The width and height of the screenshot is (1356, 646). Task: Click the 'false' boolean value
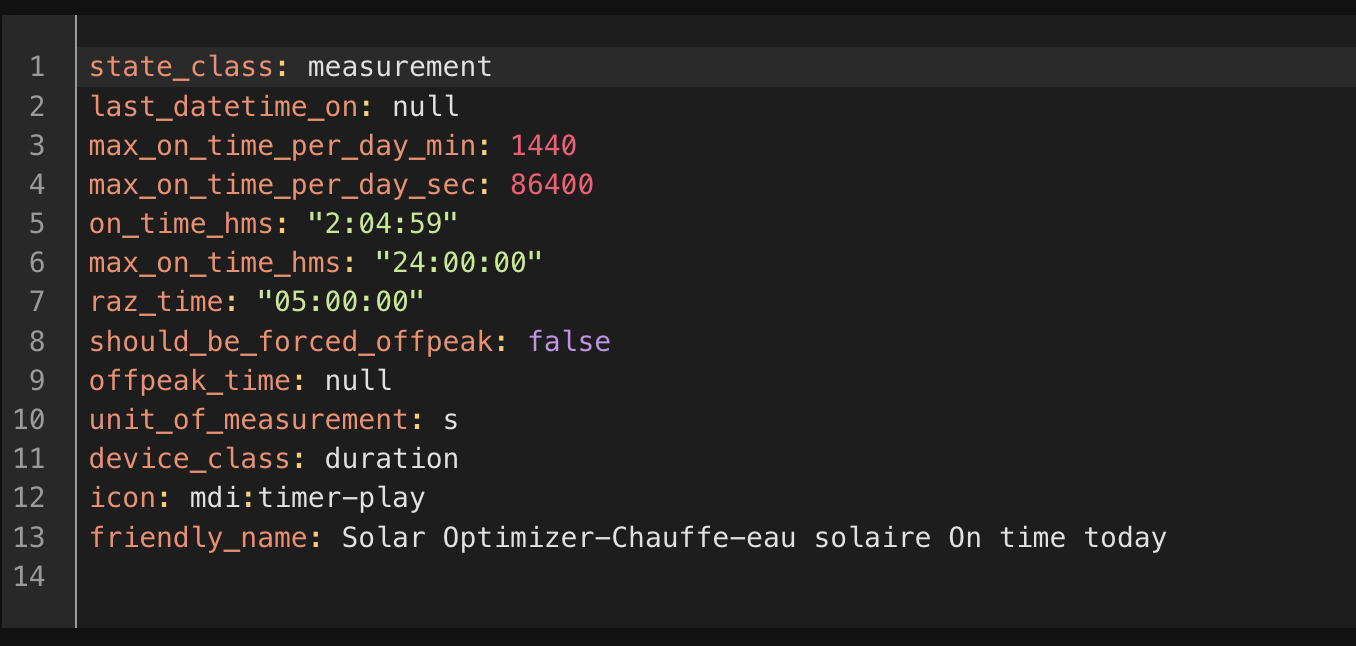(569, 342)
